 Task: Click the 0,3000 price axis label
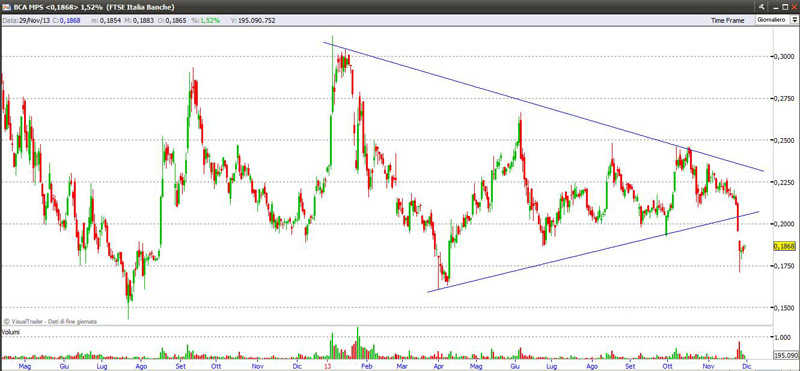(x=785, y=56)
